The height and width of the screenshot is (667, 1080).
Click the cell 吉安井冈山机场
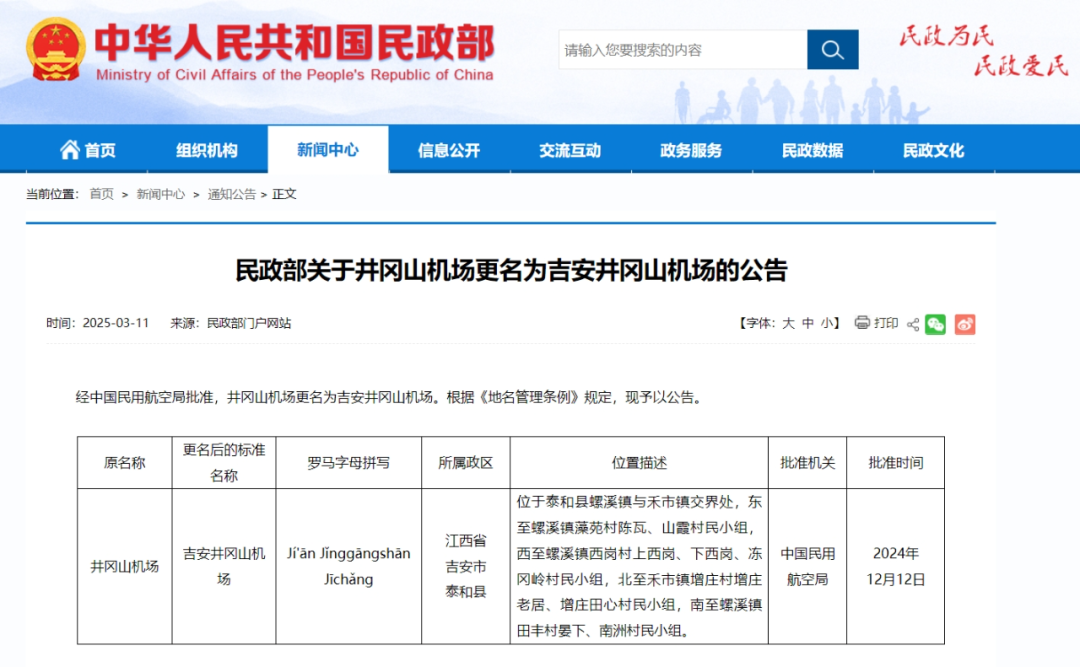pos(224,566)
